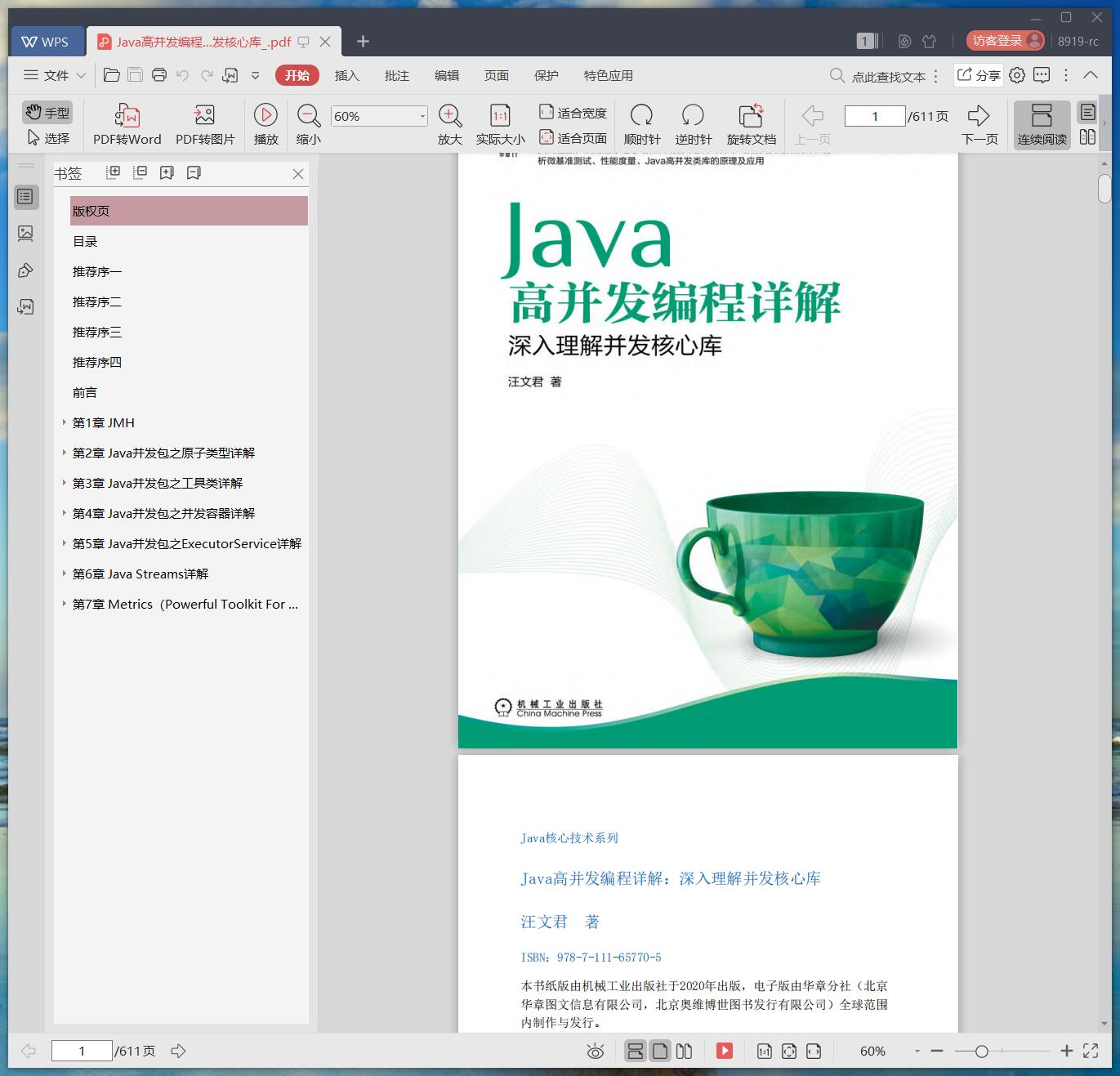Expand all bookmarks icon
Viewport: 1120px width, 1076px height.
pyautogui.click(x=113, y=172)
